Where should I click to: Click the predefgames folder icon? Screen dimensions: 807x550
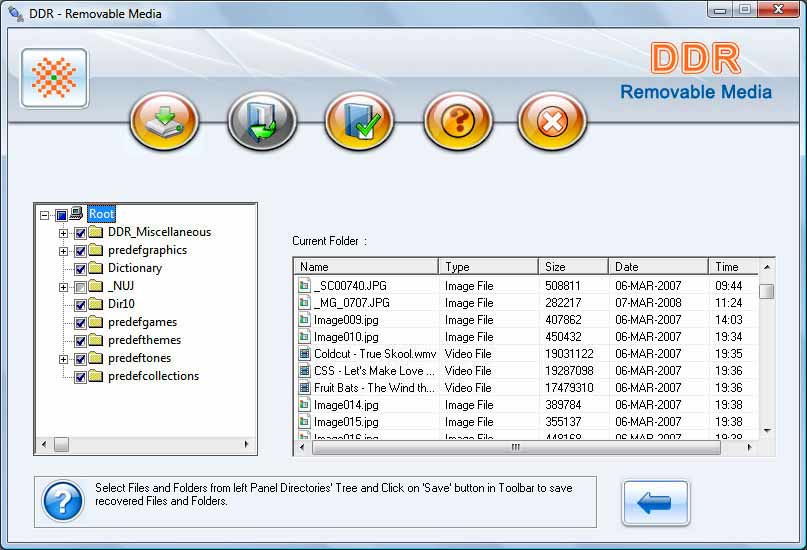(x=96, y=322)
